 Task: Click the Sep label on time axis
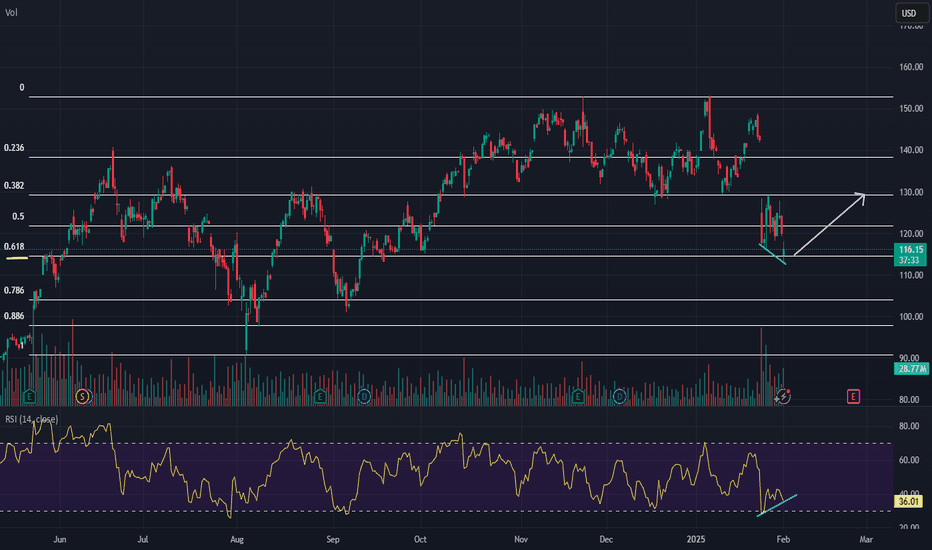click(333, 539)
